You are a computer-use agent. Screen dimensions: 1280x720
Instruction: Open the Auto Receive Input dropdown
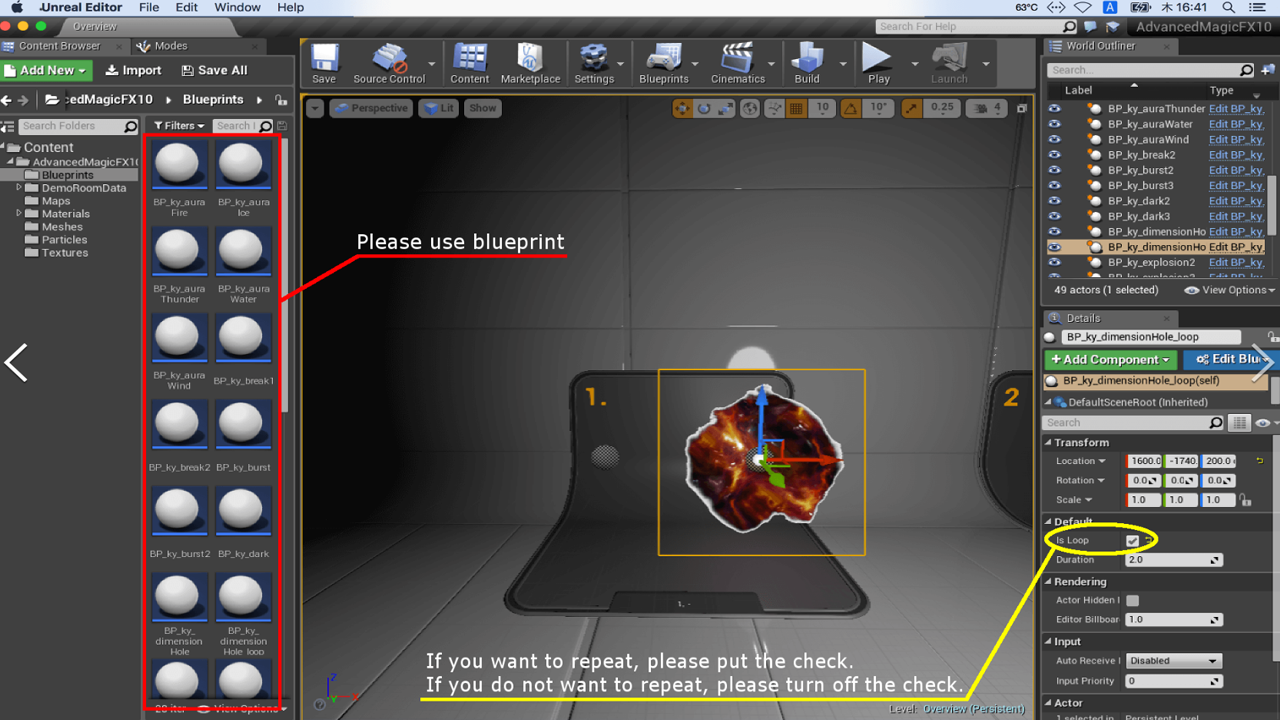click(x=1174, y=661)
